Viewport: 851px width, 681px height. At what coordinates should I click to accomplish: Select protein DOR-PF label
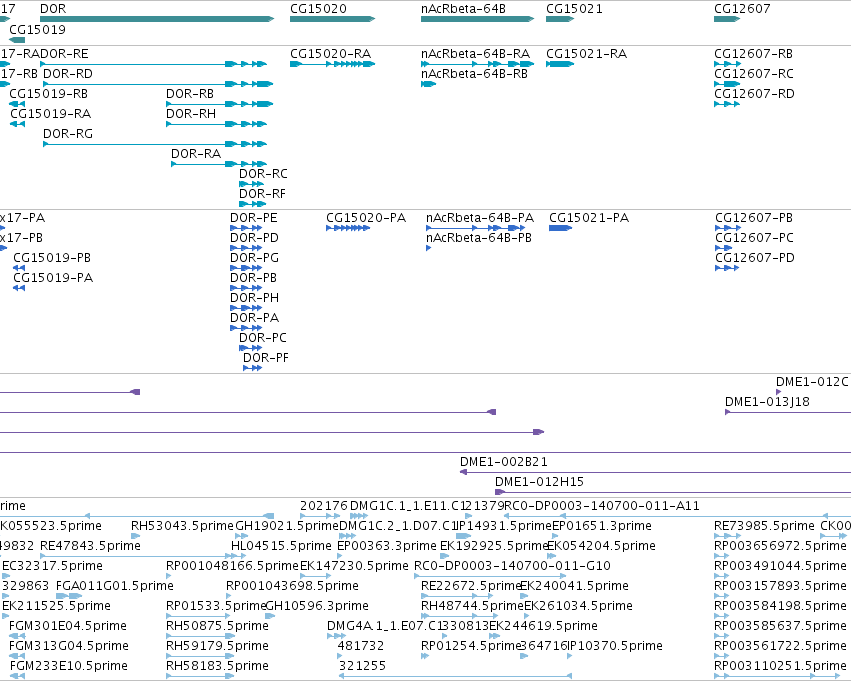[x=265, y=358]
